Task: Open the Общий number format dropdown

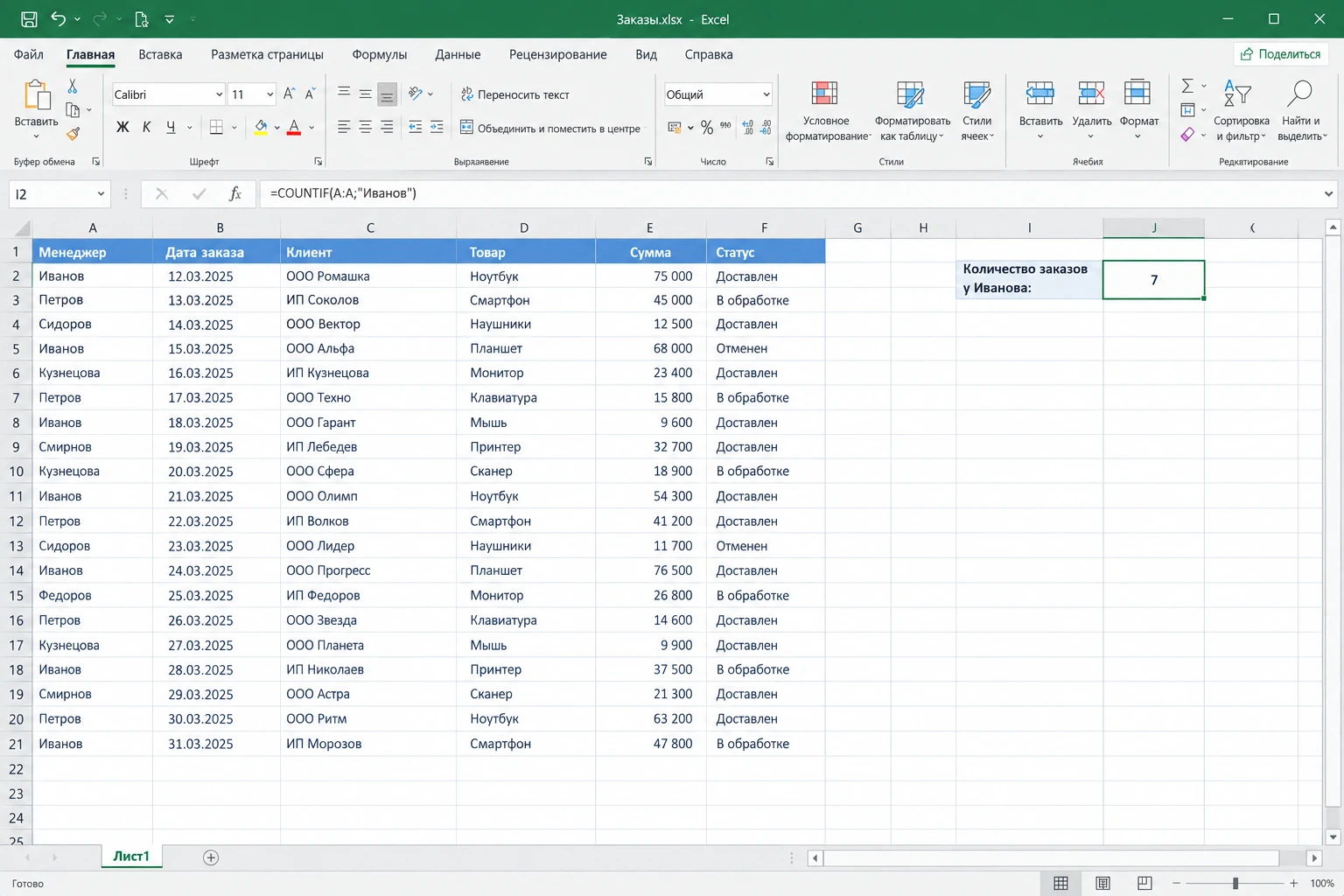Action: pos(766,94)
